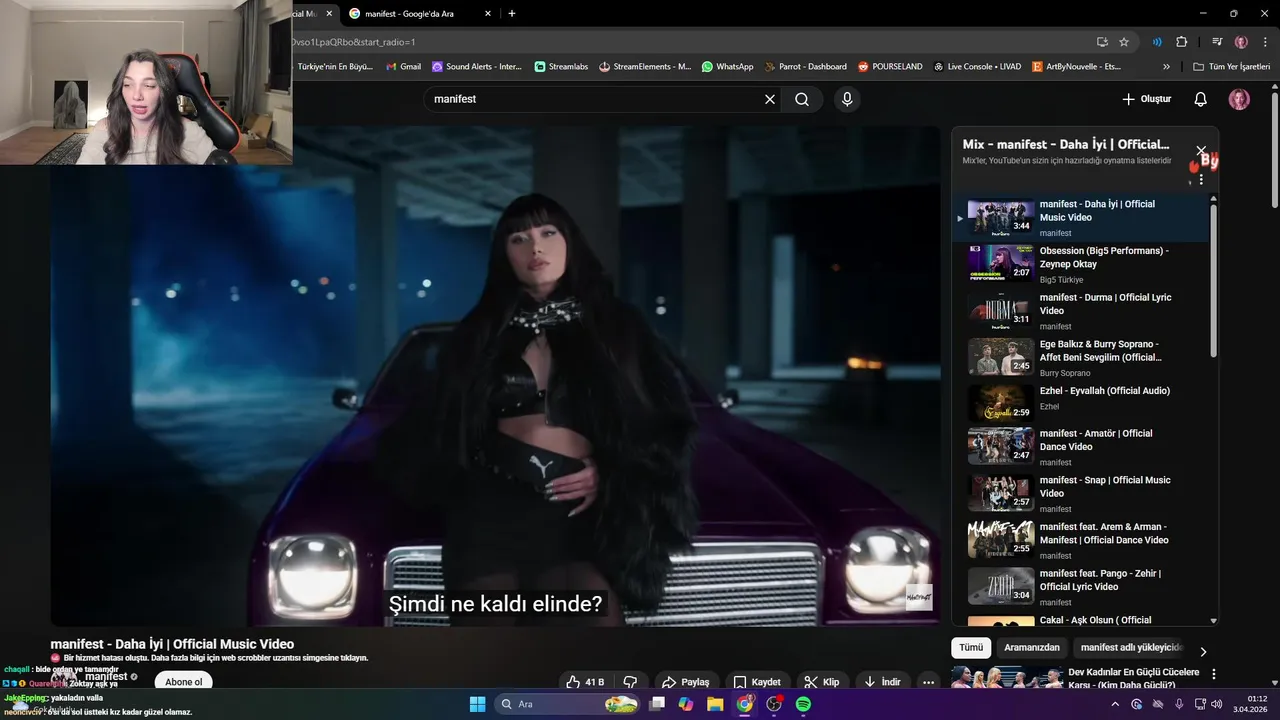Open Copilot from the taskbar
Viewport: 1280px width, 720px height.
point(685,704)
